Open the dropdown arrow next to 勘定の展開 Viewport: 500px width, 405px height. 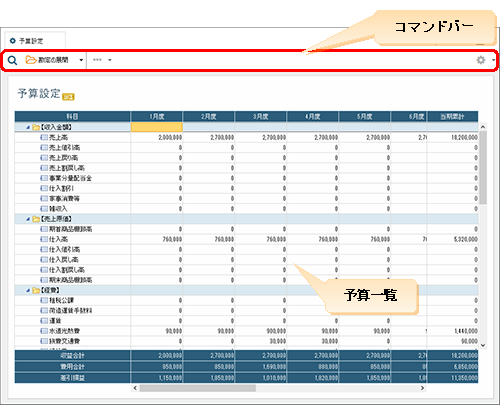(x=81, y=60)
